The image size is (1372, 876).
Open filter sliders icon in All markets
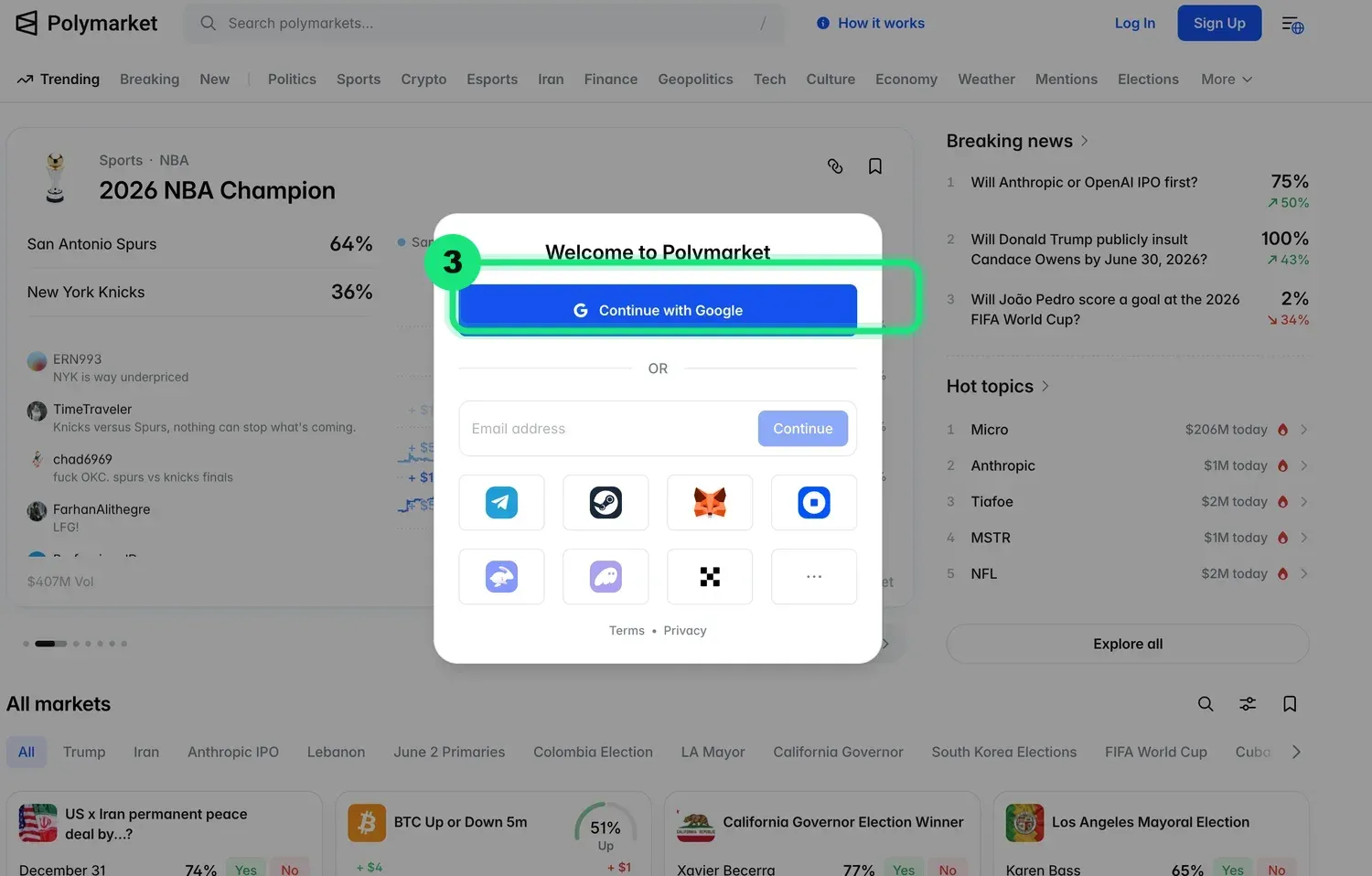[1248, 703]
